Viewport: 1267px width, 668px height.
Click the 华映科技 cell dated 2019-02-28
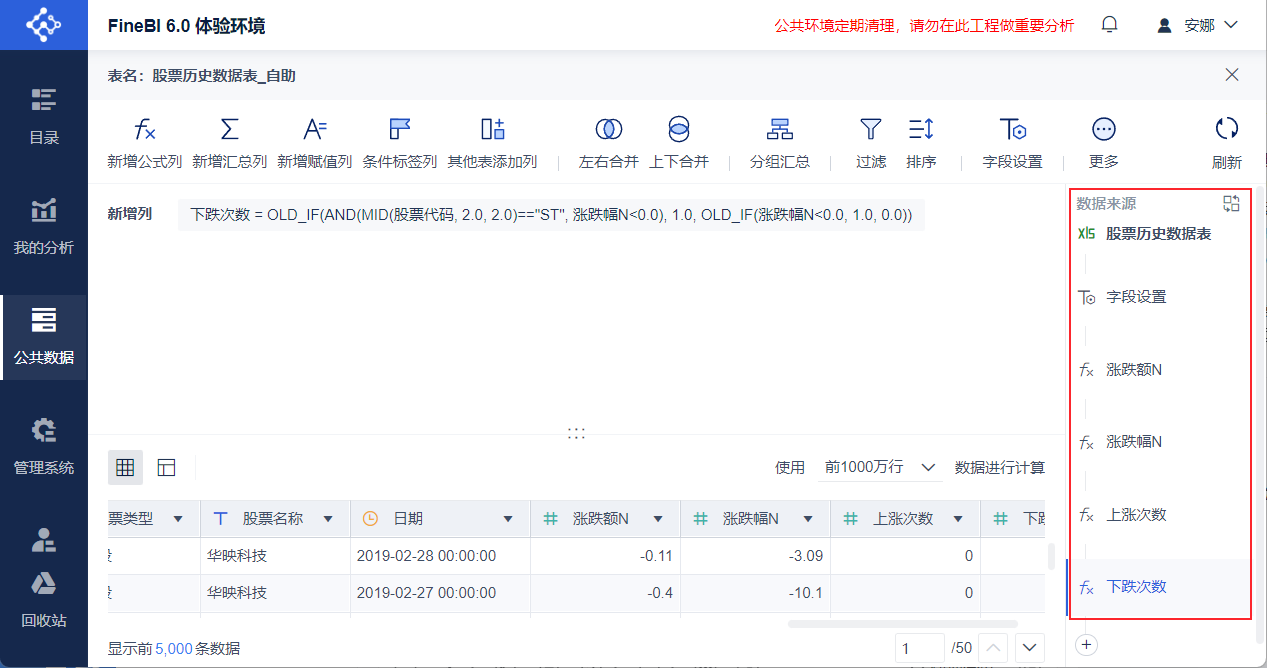(275, 555)
